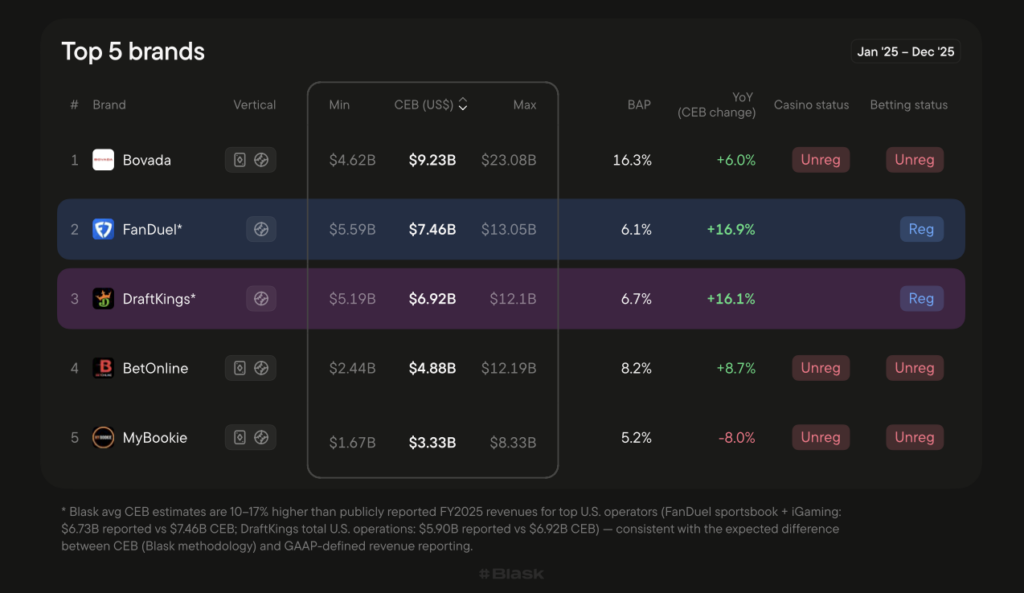1024x593 pixels.
Task: Click Bovada's Unreg casino status badge
Action: coord(820,160)
